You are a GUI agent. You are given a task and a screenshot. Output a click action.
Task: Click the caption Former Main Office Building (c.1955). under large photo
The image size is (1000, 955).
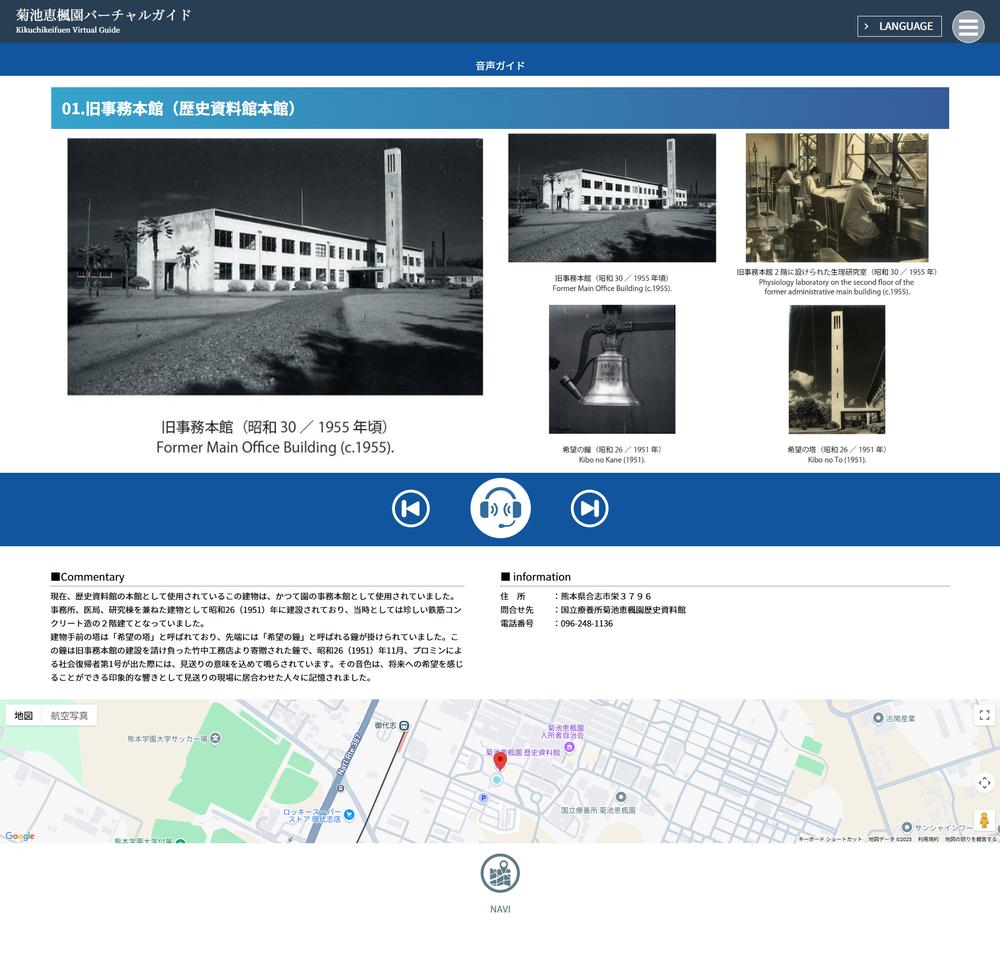coord(275,447)
